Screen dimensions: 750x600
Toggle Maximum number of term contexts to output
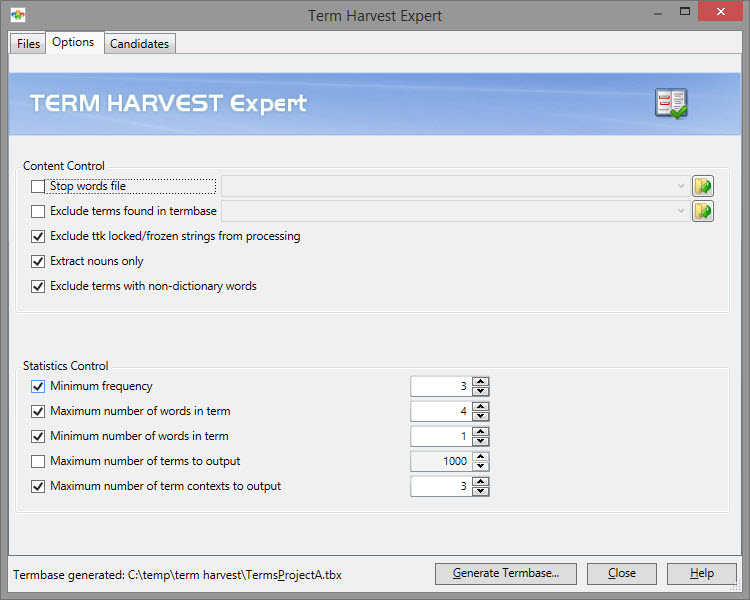point(38,486)
